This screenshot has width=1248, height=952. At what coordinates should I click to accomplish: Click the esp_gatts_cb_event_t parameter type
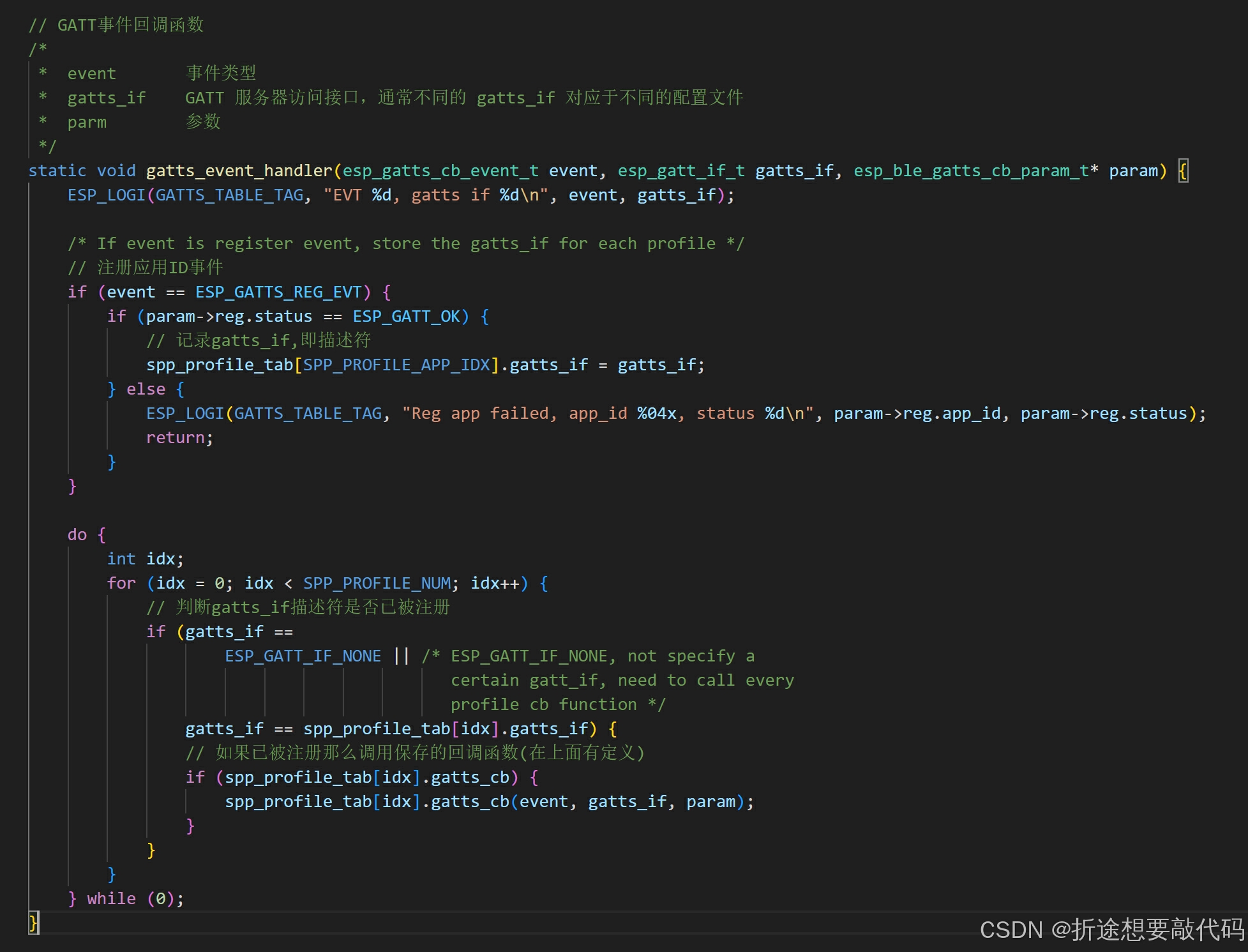pyautogui.click(x=440, y=171)
